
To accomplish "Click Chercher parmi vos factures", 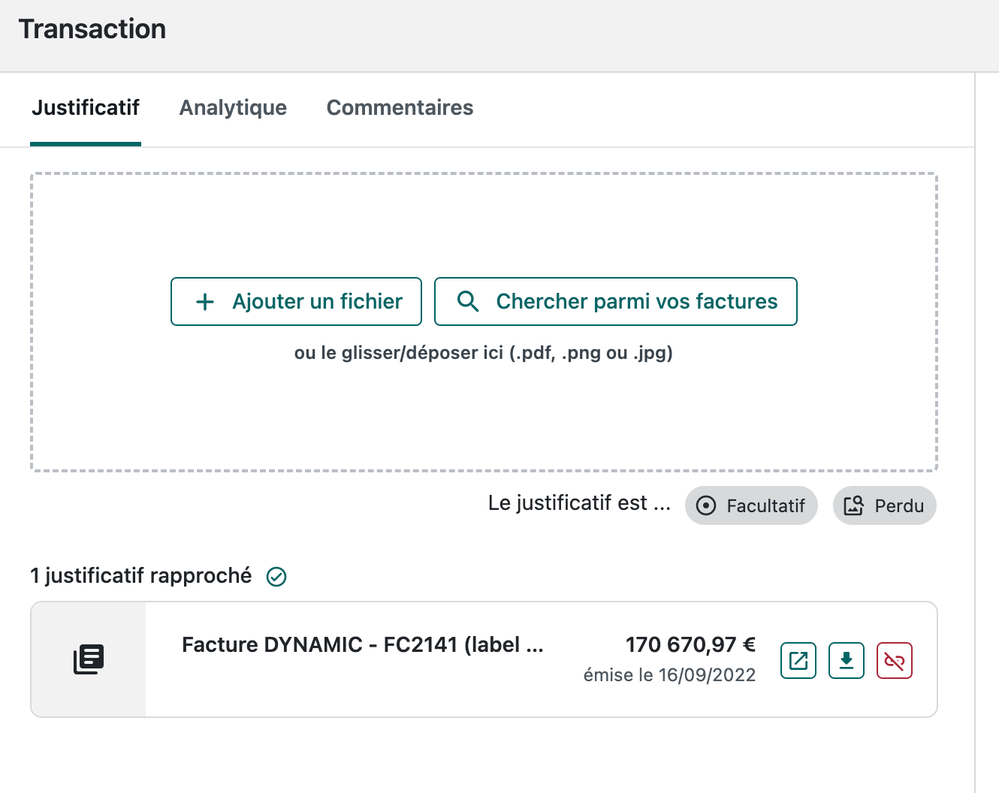I will [616, 302].
